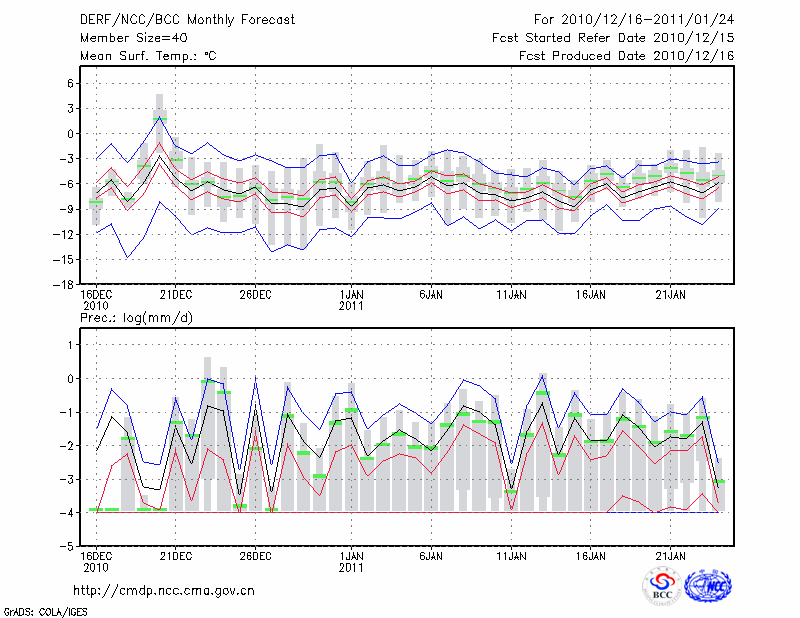The width and height of the screenshot is (800, 618).
Task: Click the BCC logo
Action: (x=662, y=586)
